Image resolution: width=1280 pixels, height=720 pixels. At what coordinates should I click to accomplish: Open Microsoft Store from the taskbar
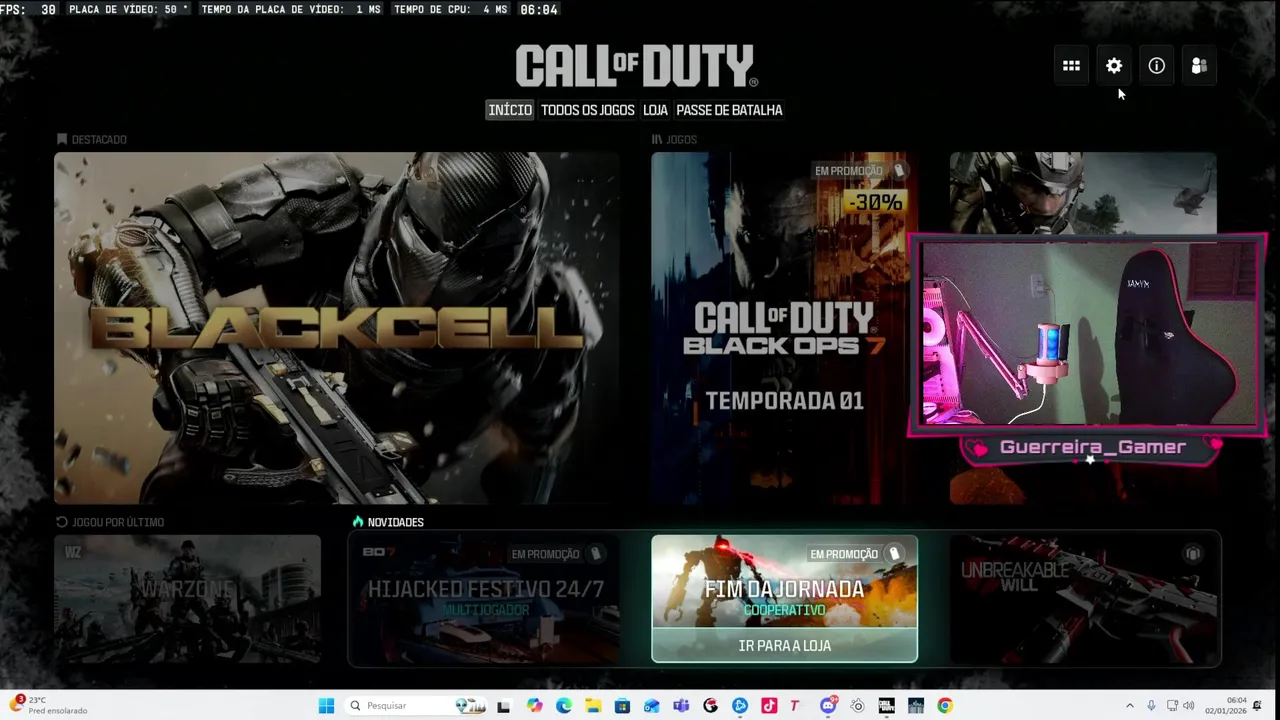click(622, 706)
